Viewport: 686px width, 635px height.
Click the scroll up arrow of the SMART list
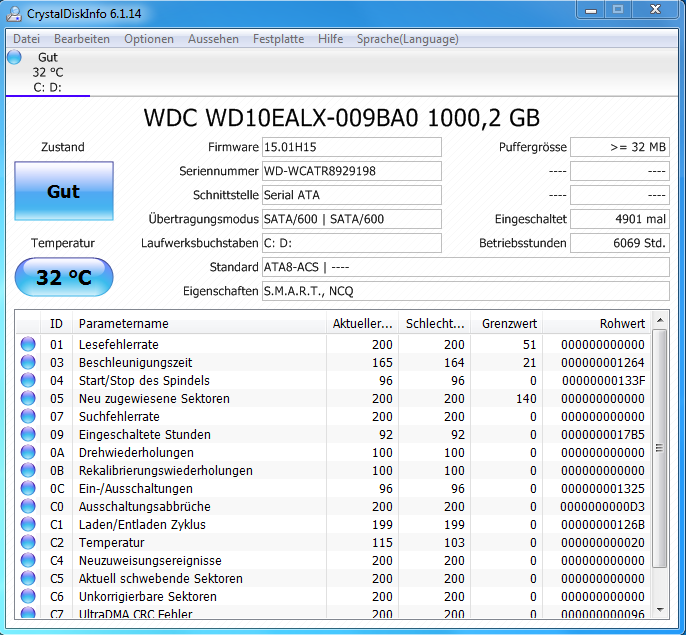(x=660, y=320)
